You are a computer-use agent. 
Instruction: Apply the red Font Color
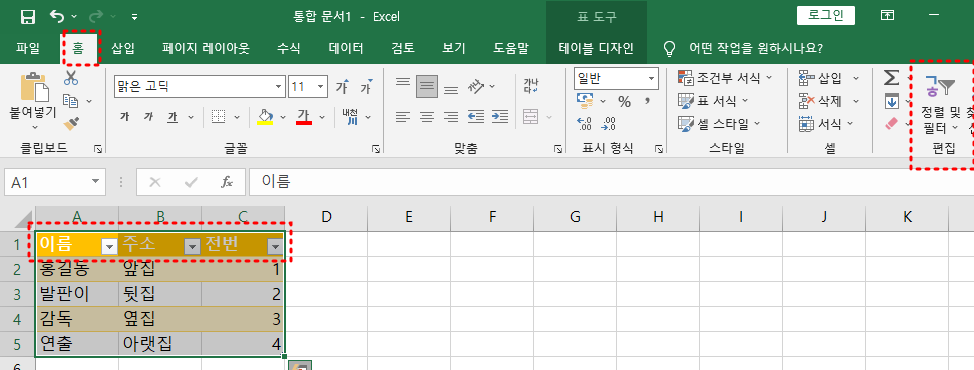click(x=304, y=117)
